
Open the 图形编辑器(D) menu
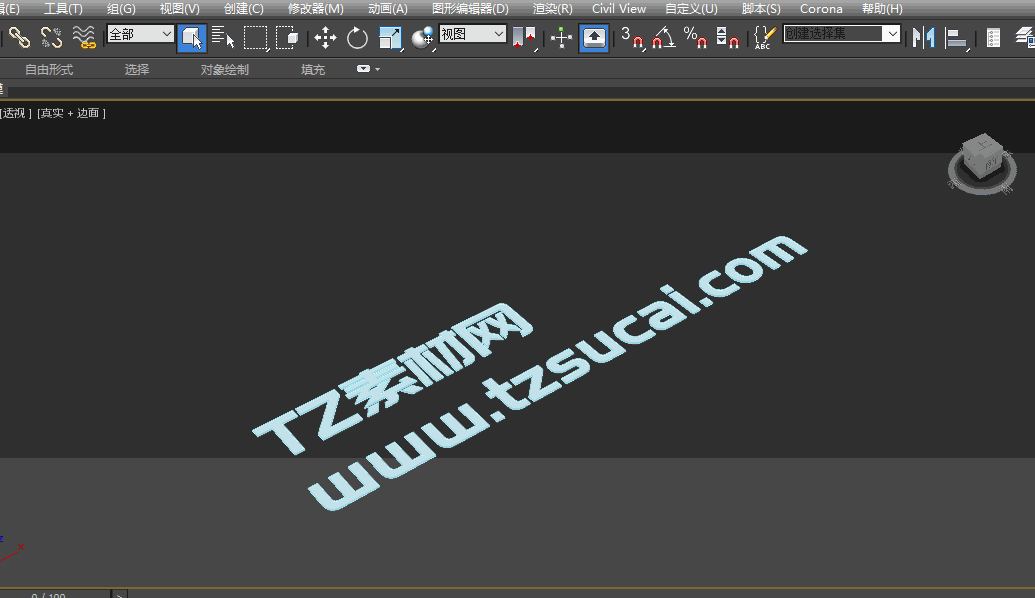[470, 9]
